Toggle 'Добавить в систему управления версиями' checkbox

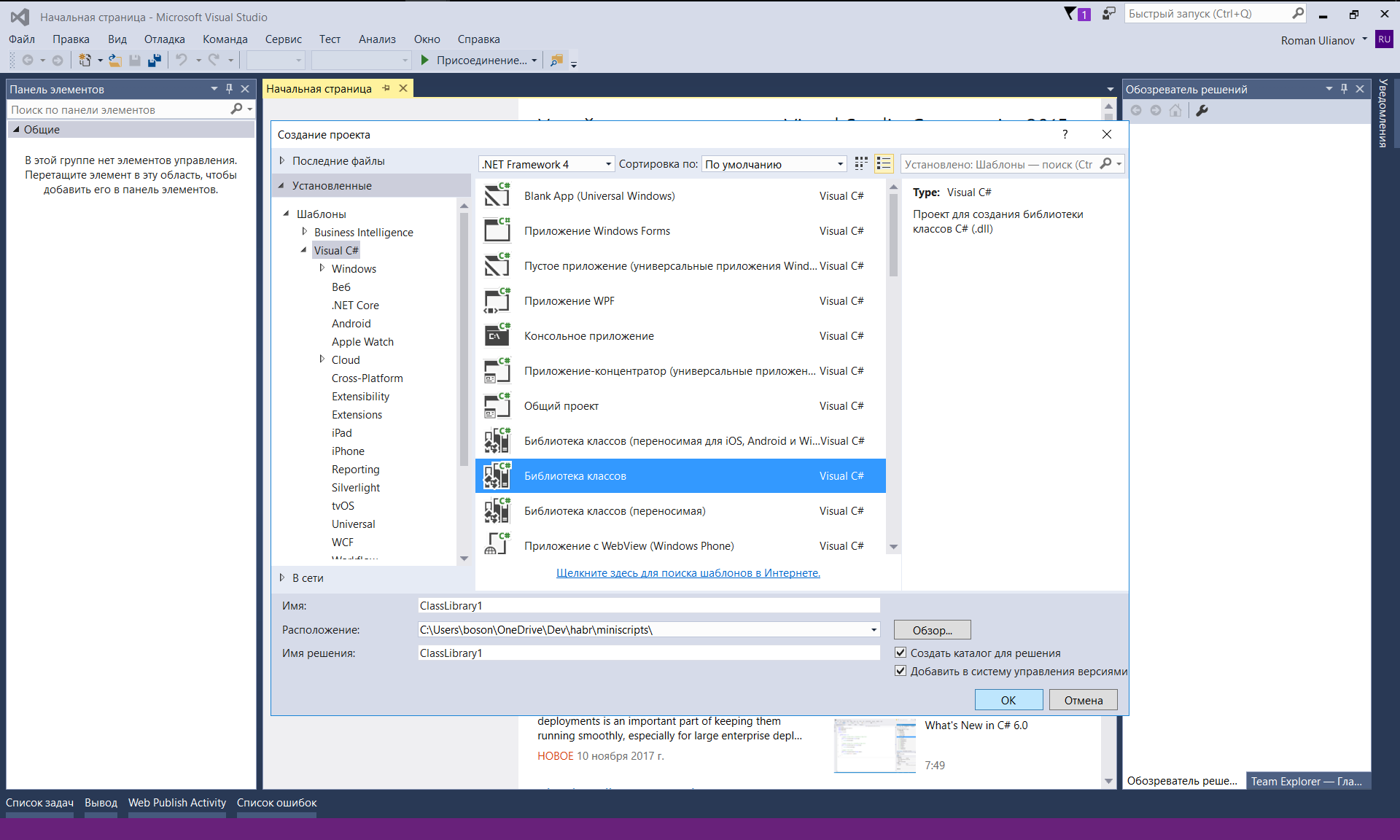901,671
